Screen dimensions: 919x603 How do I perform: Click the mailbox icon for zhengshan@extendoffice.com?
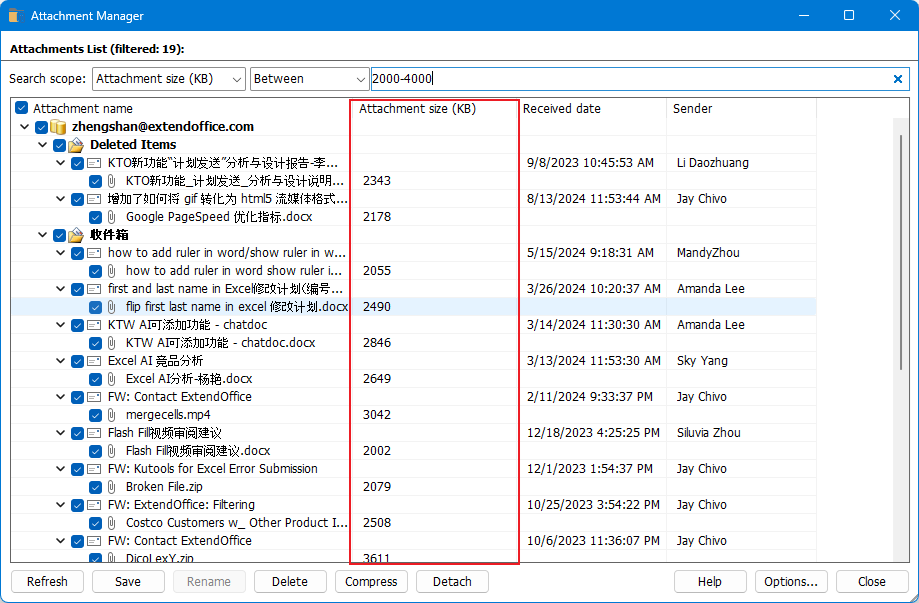pos(58,126)
